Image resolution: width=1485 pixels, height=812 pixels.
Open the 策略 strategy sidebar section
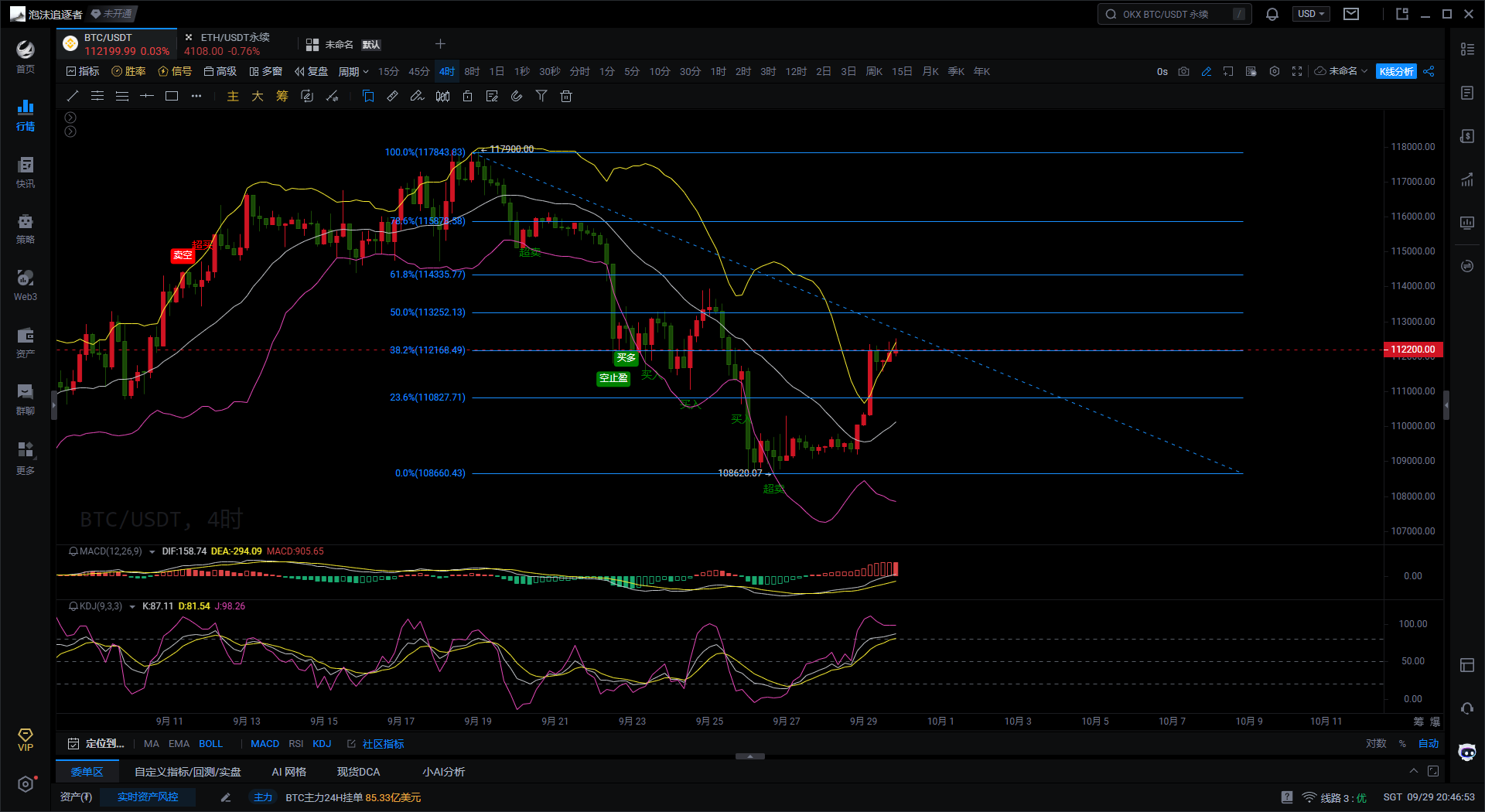point(26,228)
